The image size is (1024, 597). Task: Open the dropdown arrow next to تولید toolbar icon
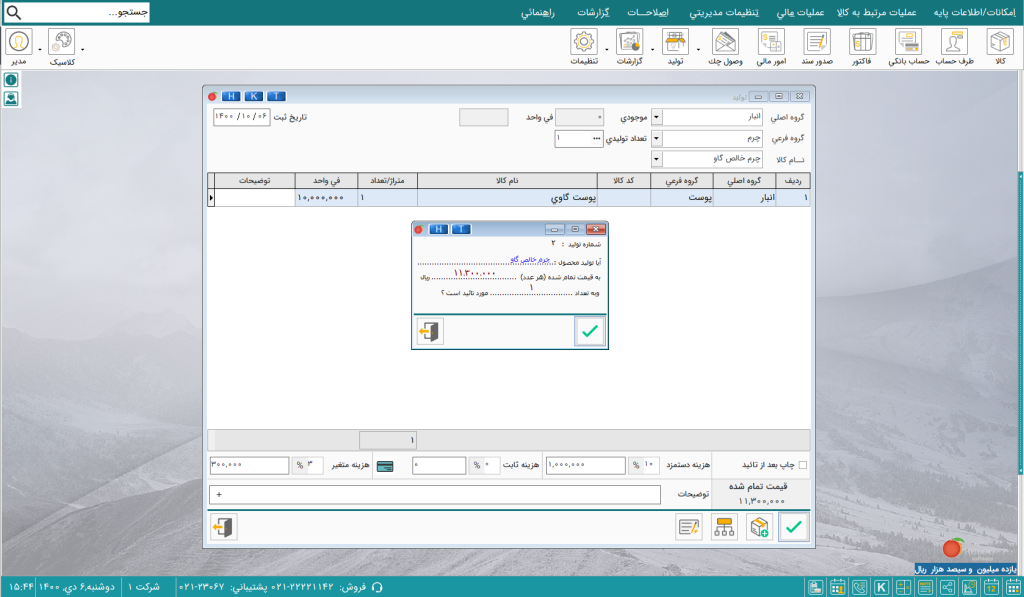698,50
